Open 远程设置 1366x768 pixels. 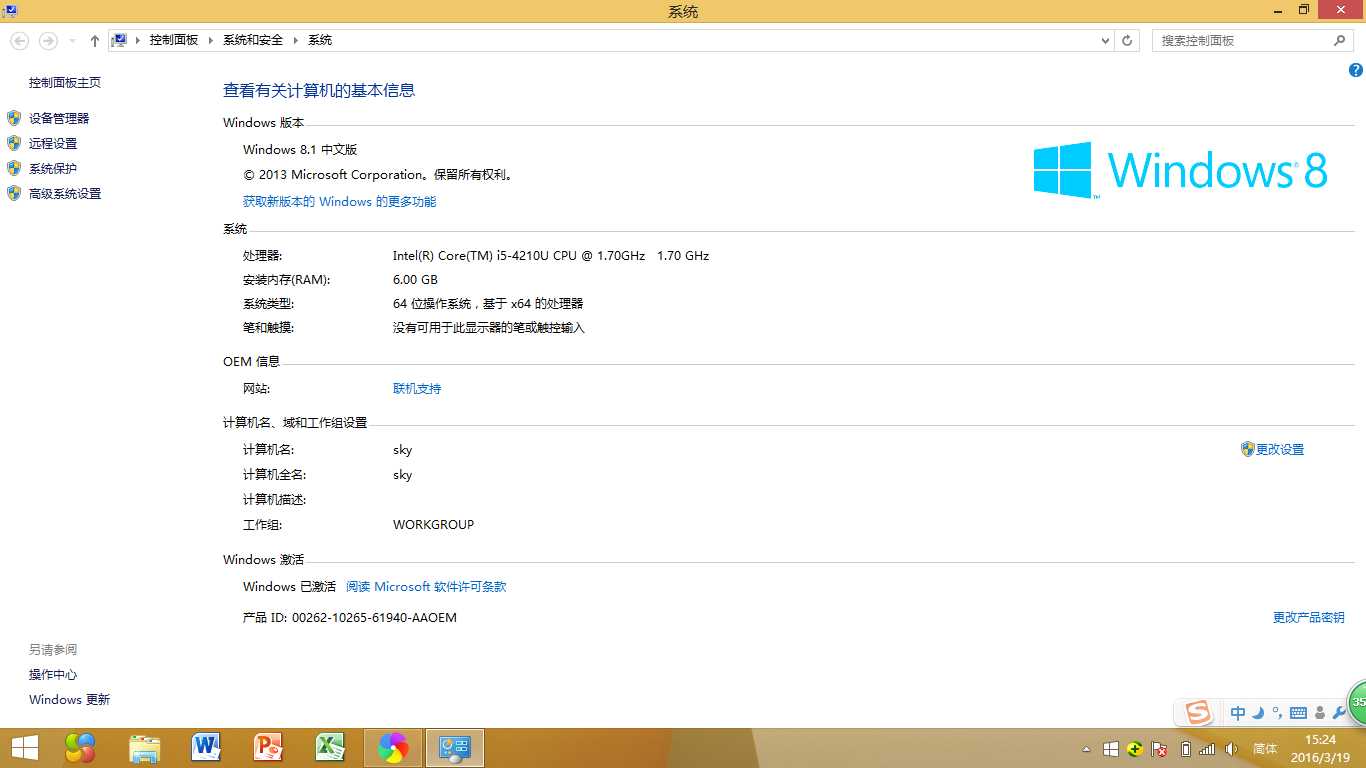53,144
